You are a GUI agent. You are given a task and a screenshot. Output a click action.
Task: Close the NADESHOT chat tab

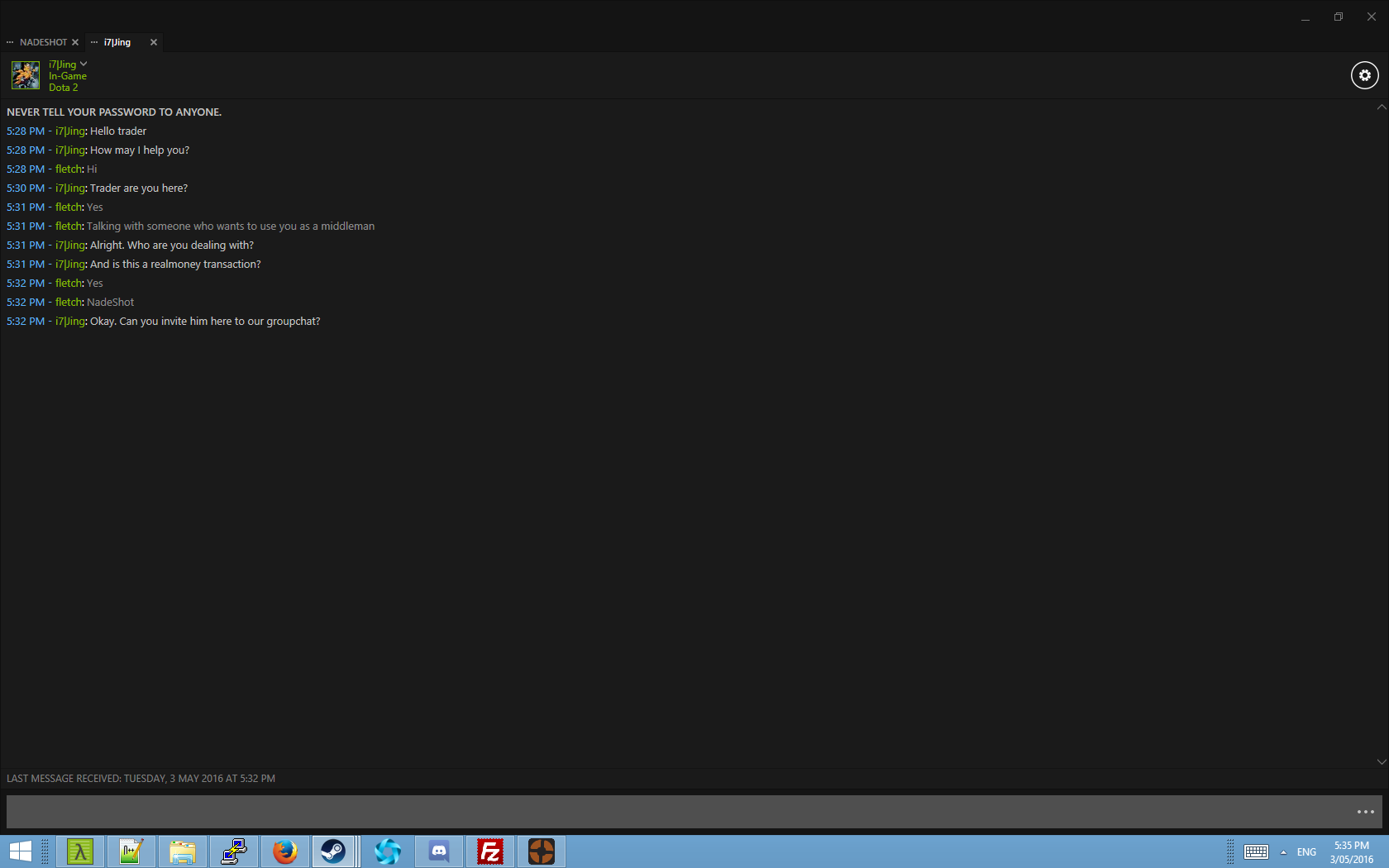point(75,42)
